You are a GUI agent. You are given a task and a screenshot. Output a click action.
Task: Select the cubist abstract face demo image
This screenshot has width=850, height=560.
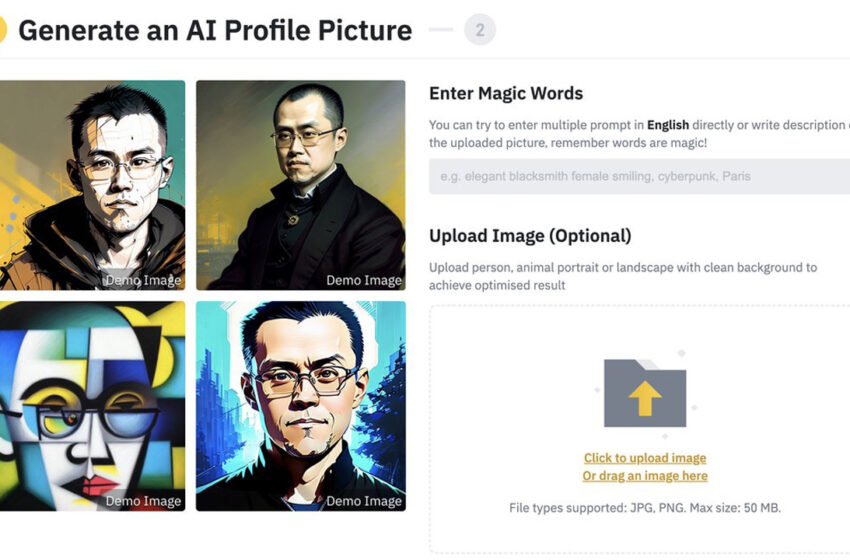coord(92,406)
